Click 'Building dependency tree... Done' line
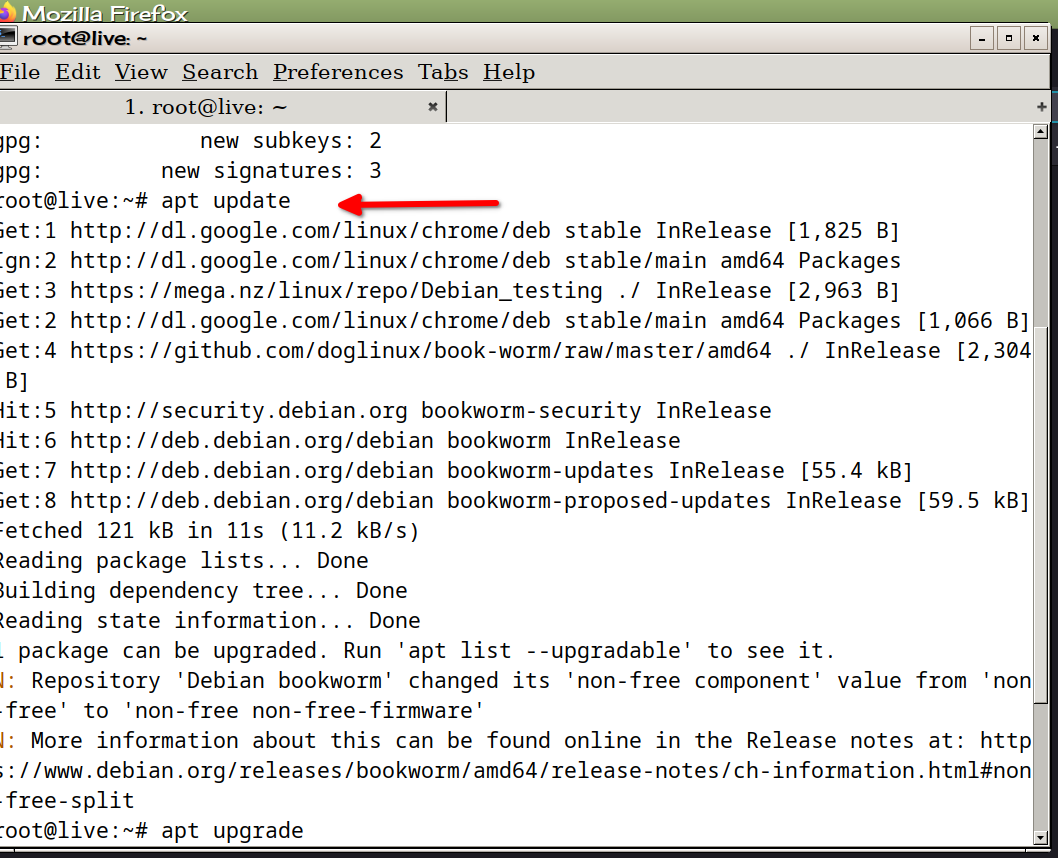The width and height of the screenshot is (1058, 858). pos(203,591)
